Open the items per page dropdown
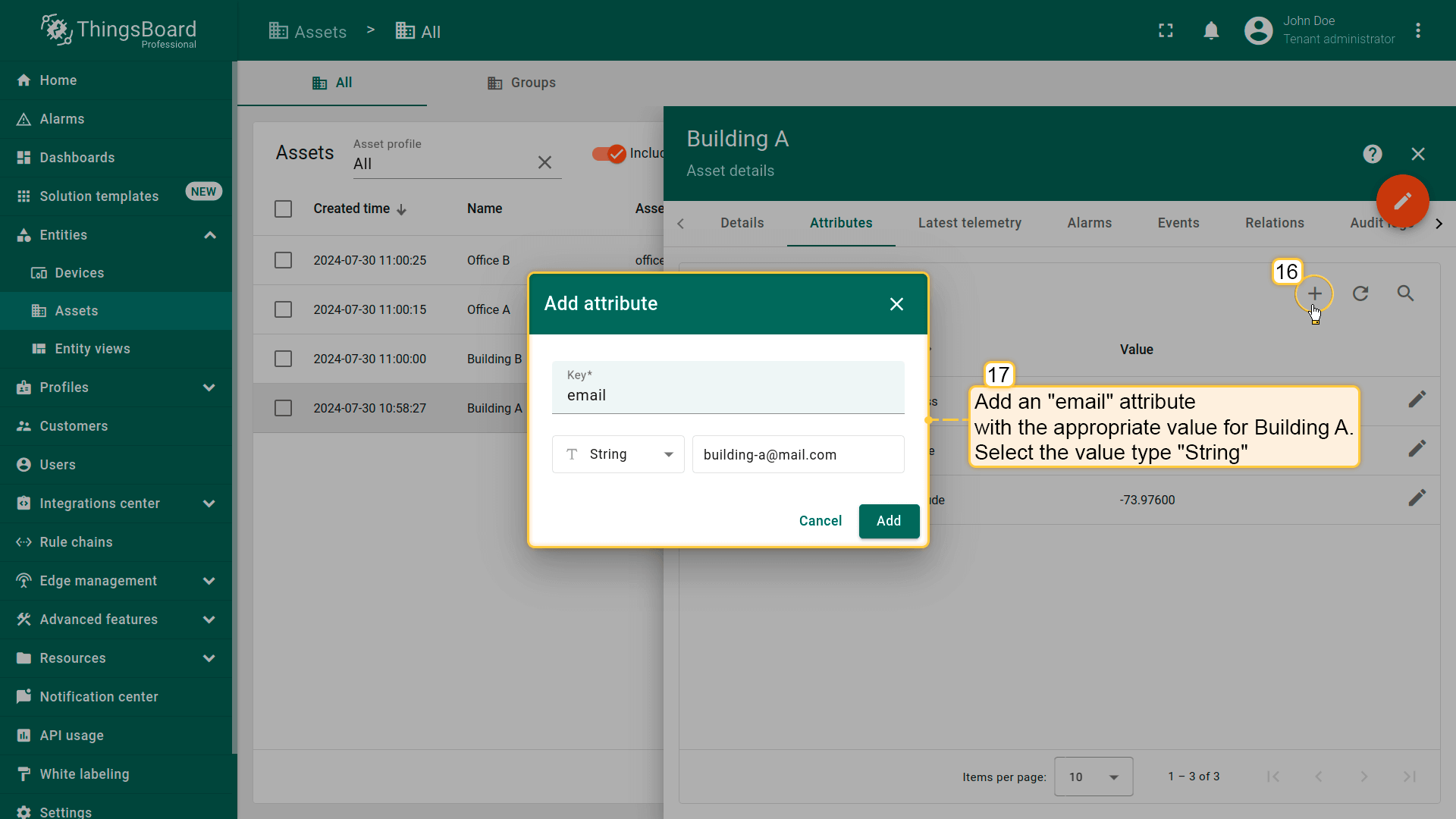This screenshot has height=819, width=1456. point(1093,777)
